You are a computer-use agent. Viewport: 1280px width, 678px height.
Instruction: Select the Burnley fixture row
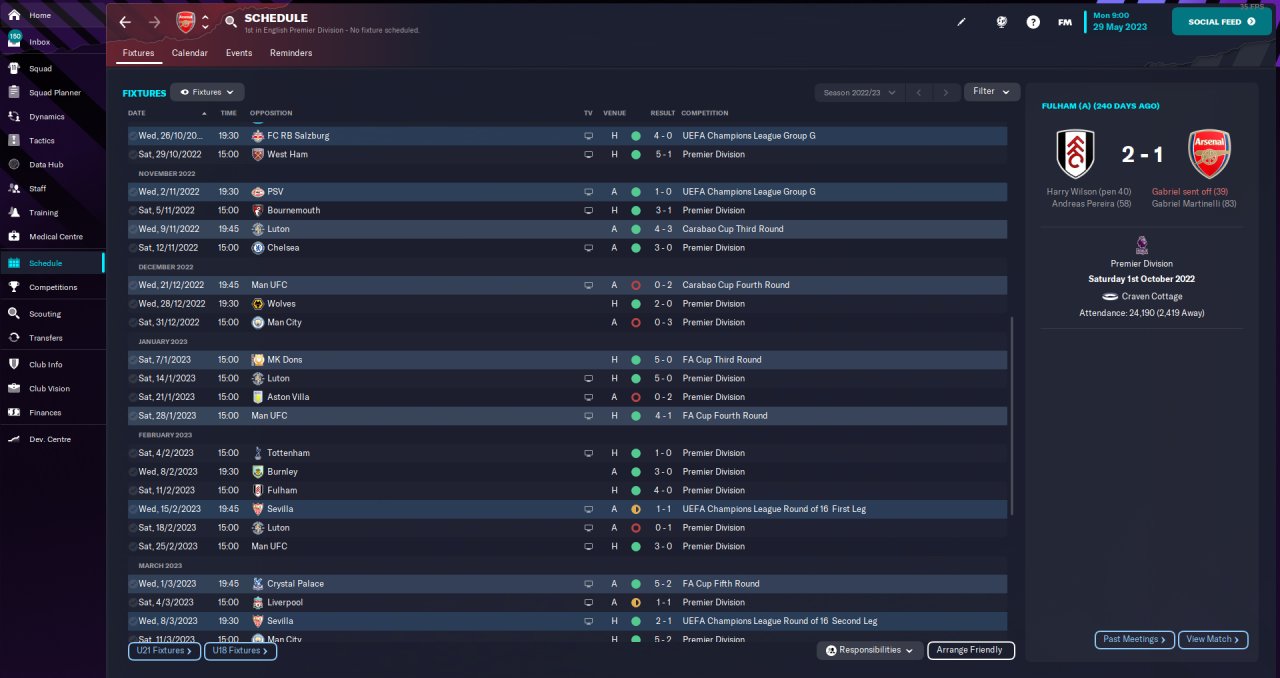tap(567, 472)
